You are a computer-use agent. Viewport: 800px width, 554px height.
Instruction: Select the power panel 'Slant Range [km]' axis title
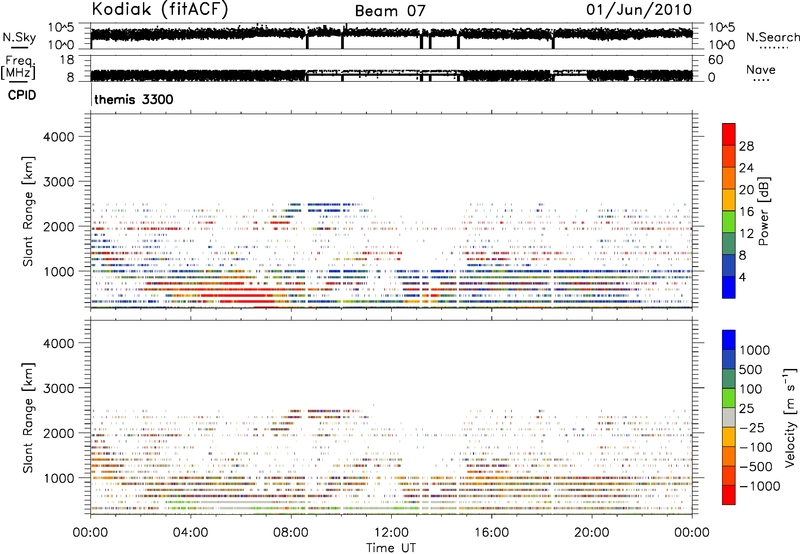click(x=28, y=211)
